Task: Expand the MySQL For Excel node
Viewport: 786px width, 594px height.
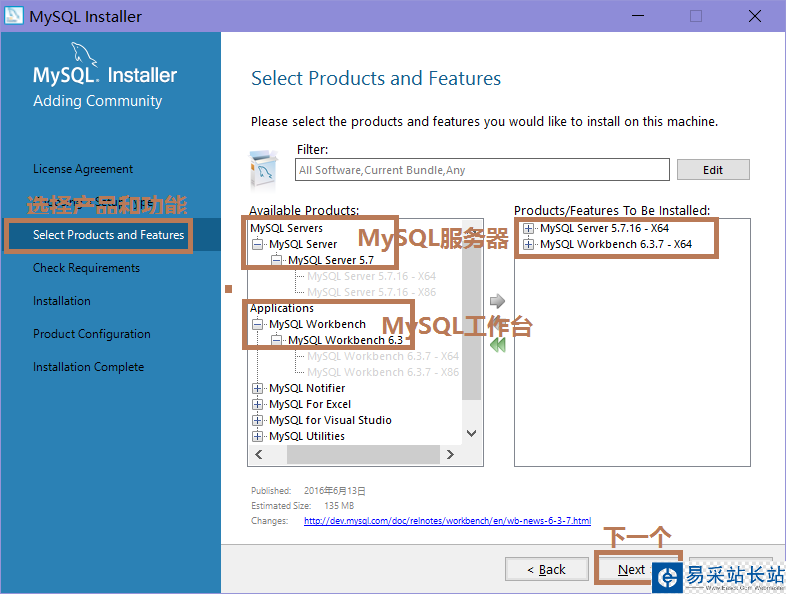Action: click(x=257, y=405)
